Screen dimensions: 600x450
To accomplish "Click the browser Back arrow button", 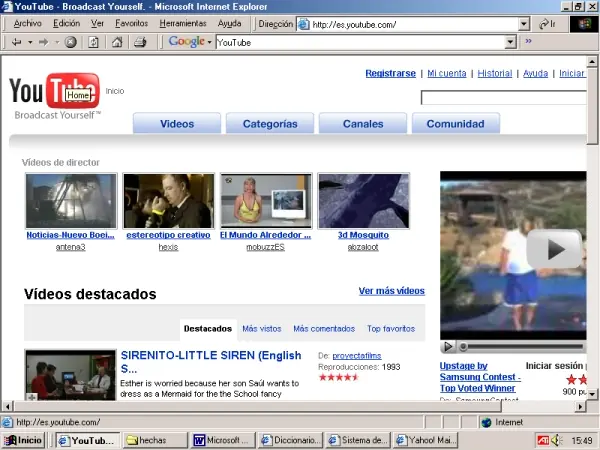I will pyautogui.click(x=16, y=42).
